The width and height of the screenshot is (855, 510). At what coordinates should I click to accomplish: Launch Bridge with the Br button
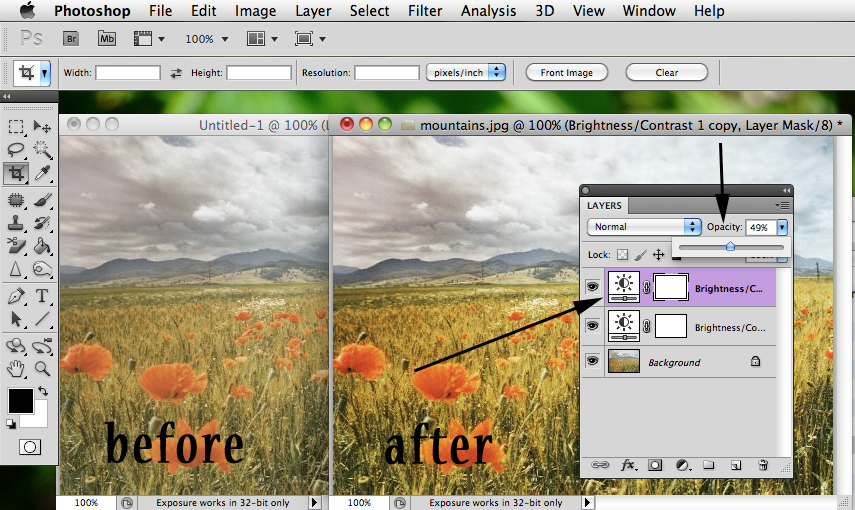click(x=71, y=39)
